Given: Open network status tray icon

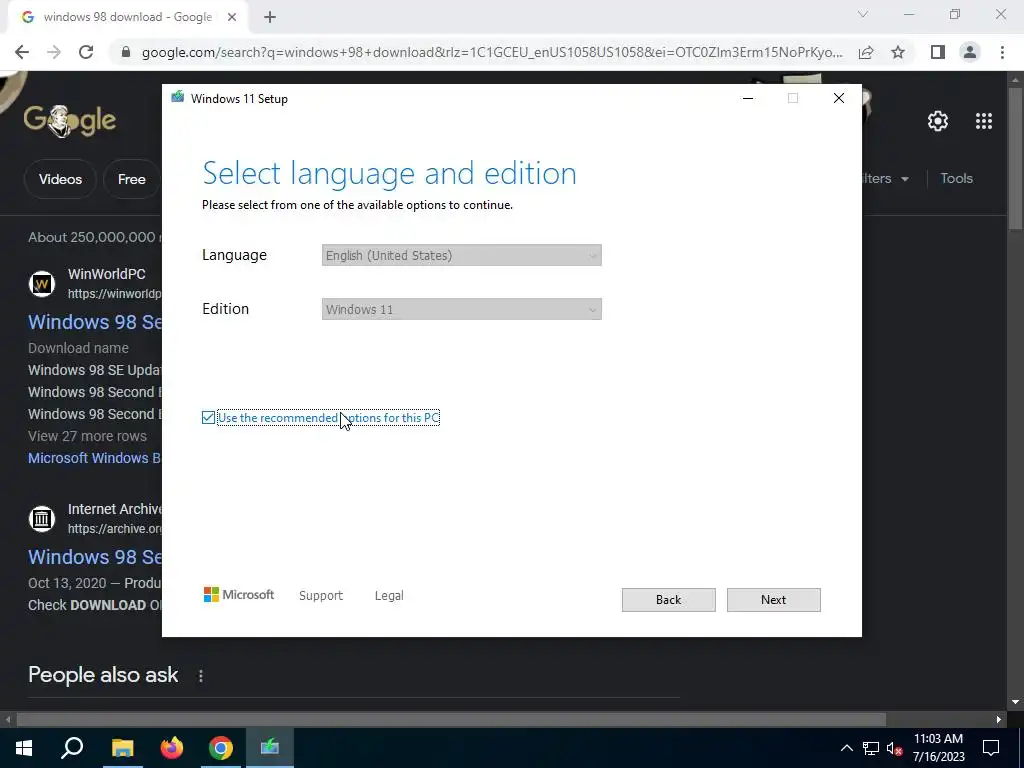Looking at the screenshot, I should (871, 748).
